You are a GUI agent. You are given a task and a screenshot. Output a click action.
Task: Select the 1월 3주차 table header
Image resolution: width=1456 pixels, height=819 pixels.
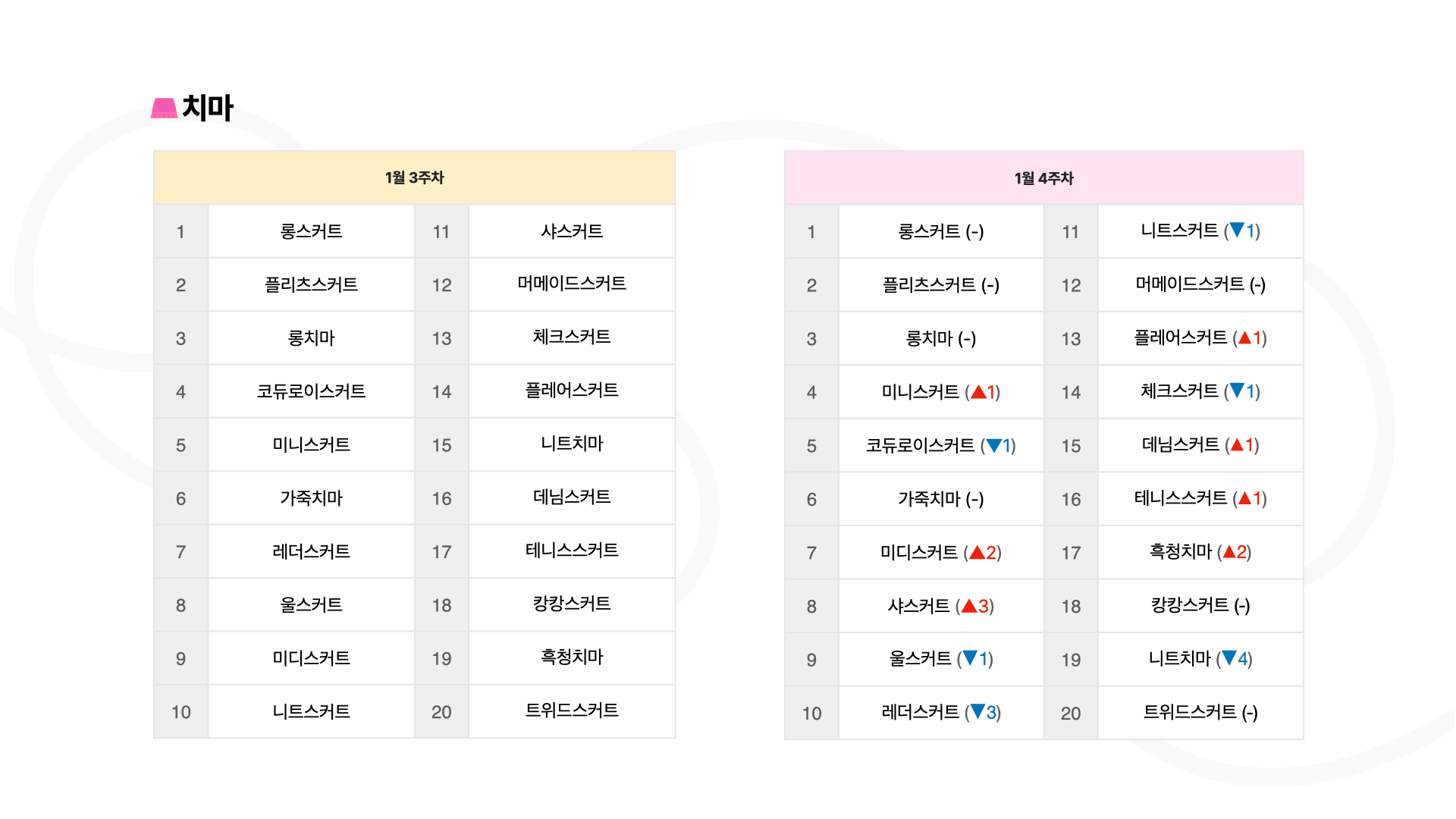click(414, 177)
